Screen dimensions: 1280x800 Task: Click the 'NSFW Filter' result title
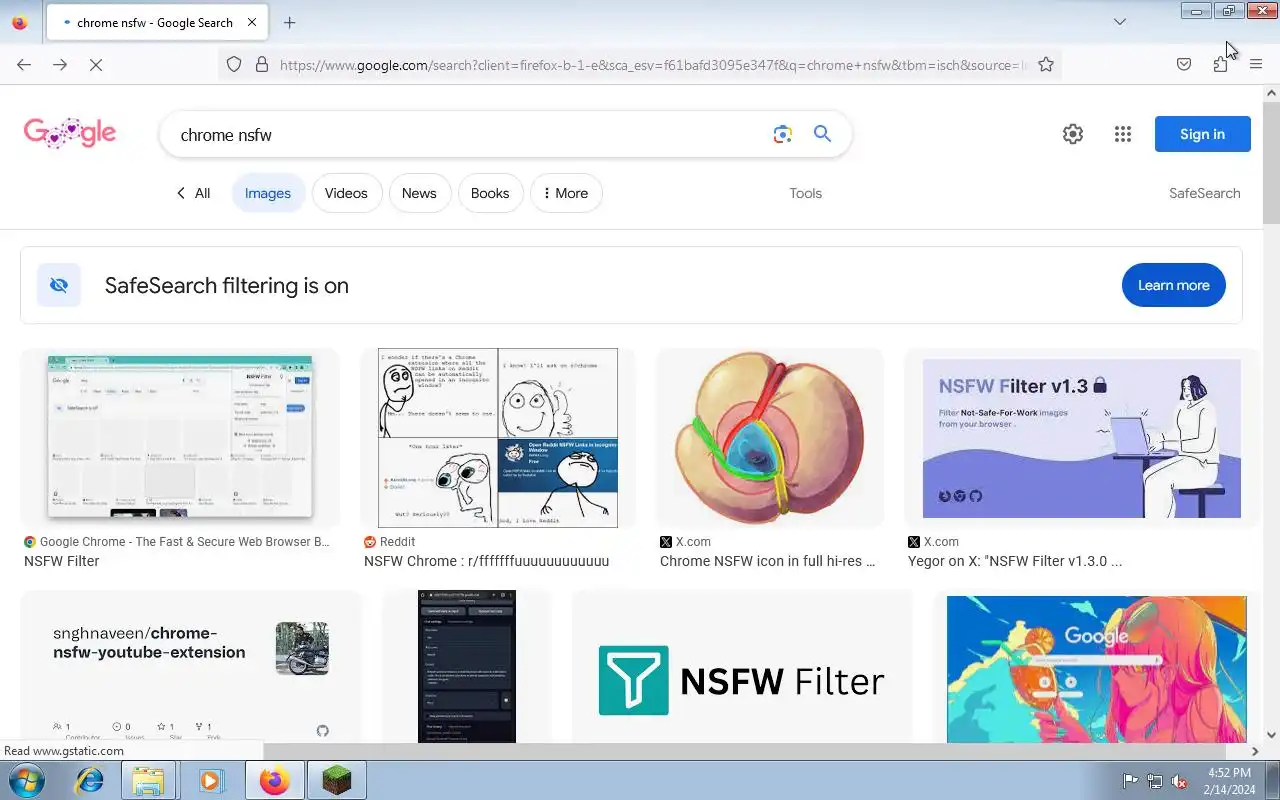tap(62, 561)
